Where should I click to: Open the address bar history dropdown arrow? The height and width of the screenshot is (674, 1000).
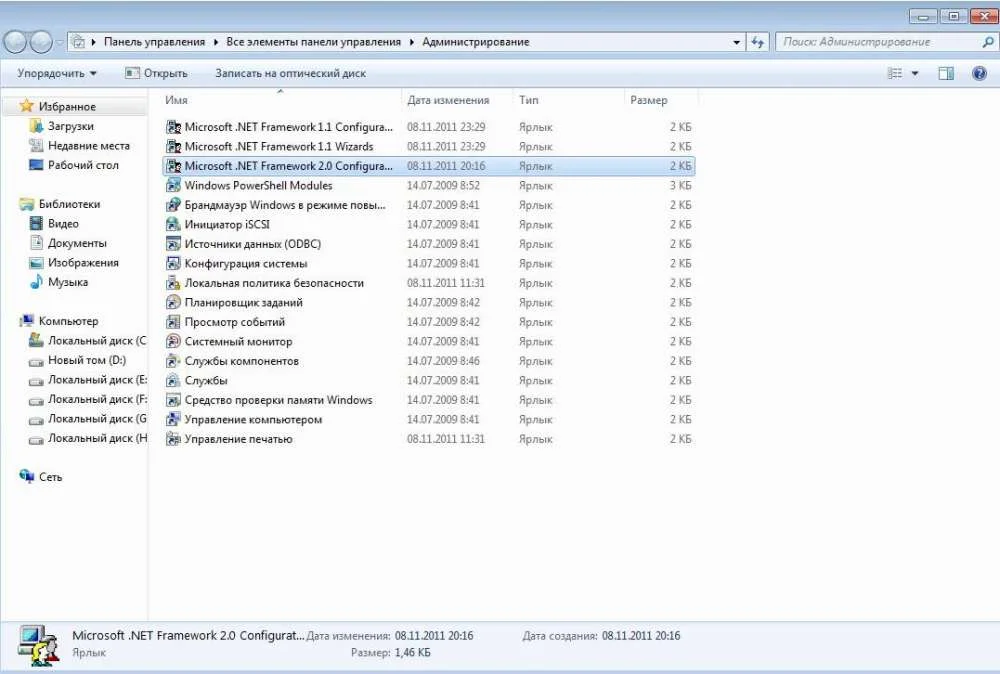(x=737, y=42)
